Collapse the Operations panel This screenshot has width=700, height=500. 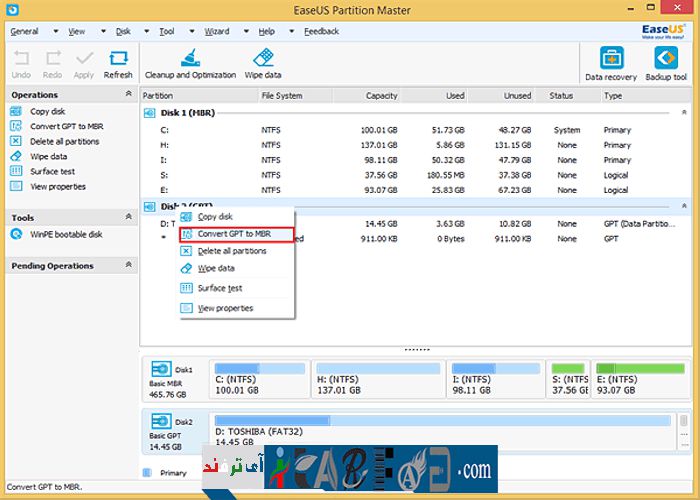[129, 94]
